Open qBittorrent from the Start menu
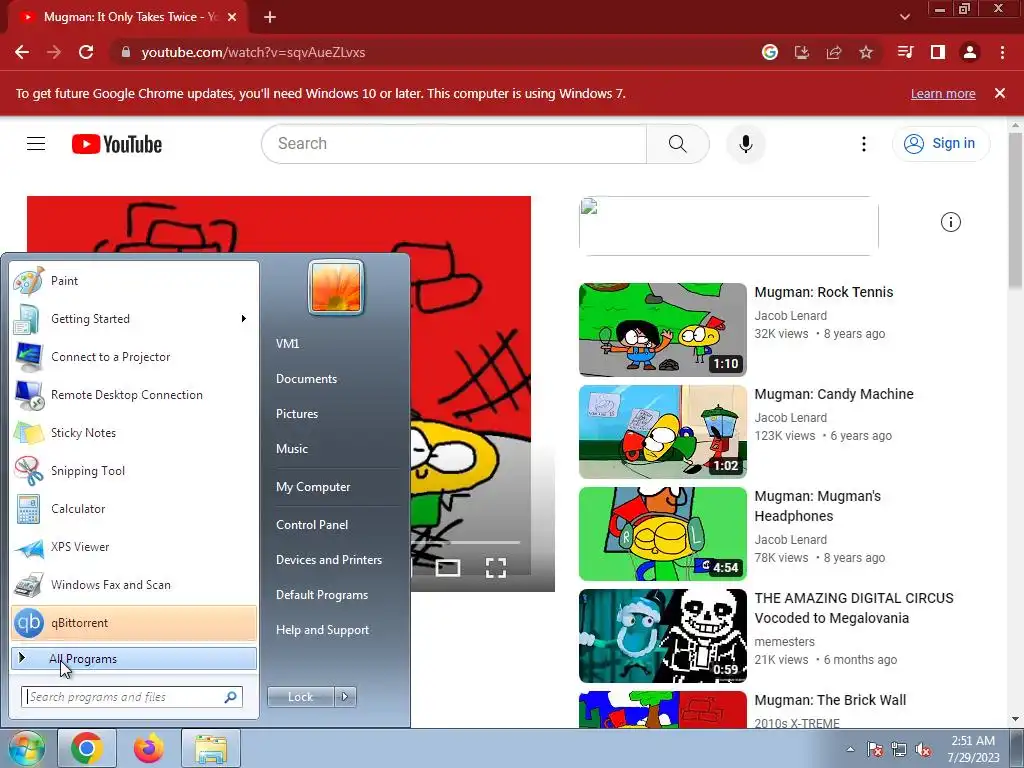The height and width of the screenshot is (768, 1024). [134, 622]
